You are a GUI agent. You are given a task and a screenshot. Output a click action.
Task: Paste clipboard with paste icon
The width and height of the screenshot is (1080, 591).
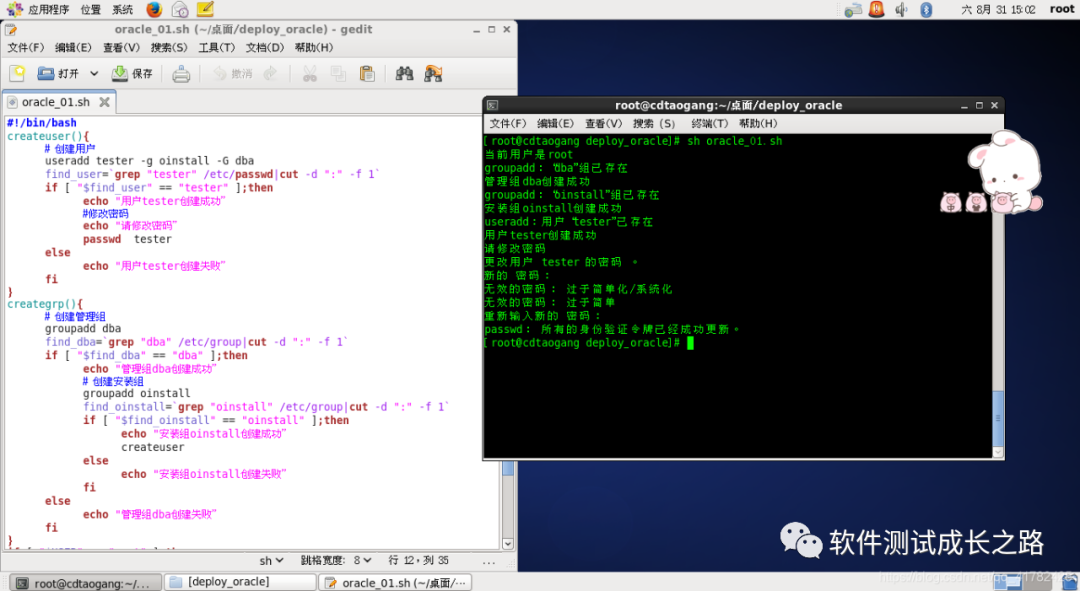367,74
